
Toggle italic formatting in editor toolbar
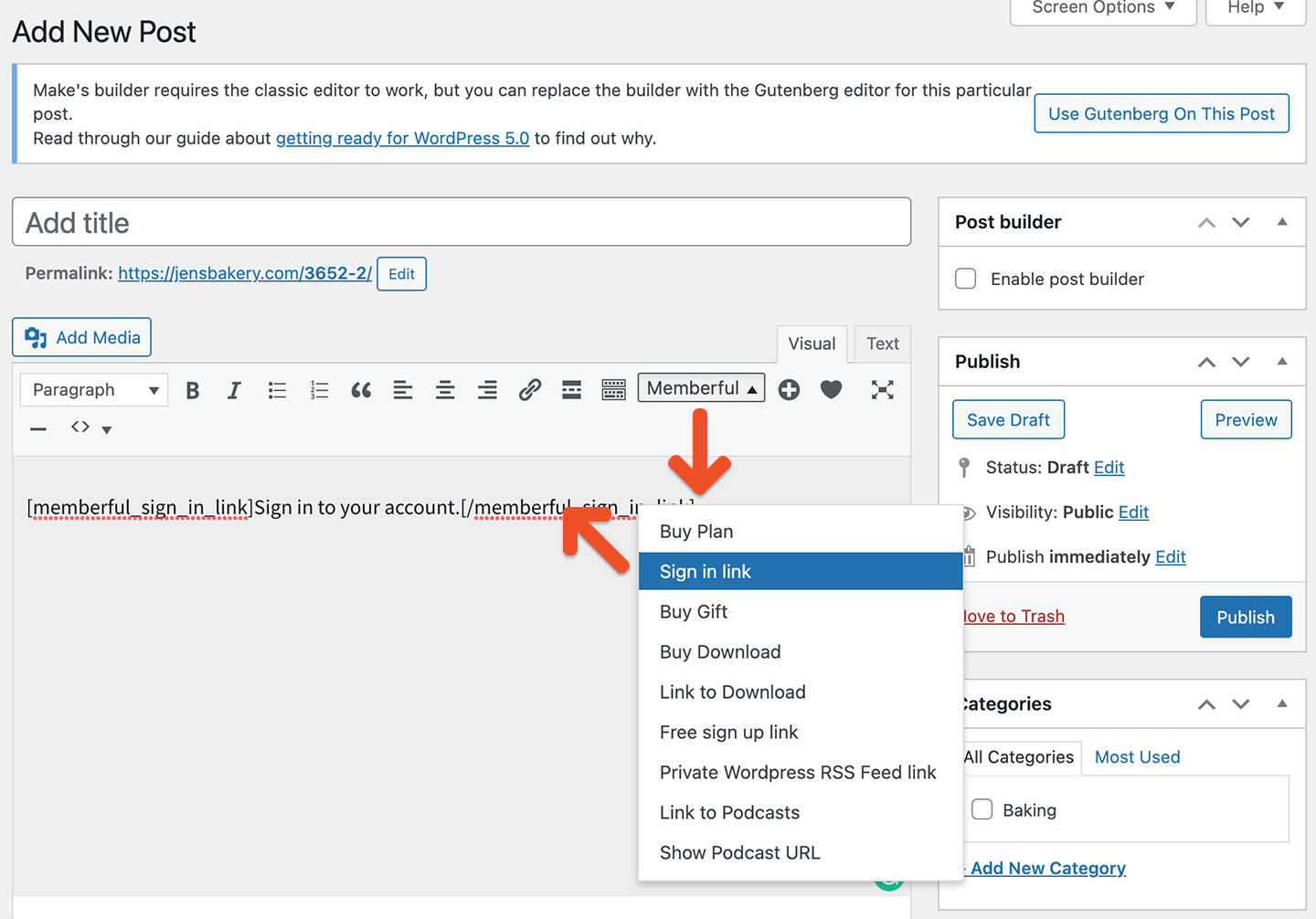tap(234, 390)
